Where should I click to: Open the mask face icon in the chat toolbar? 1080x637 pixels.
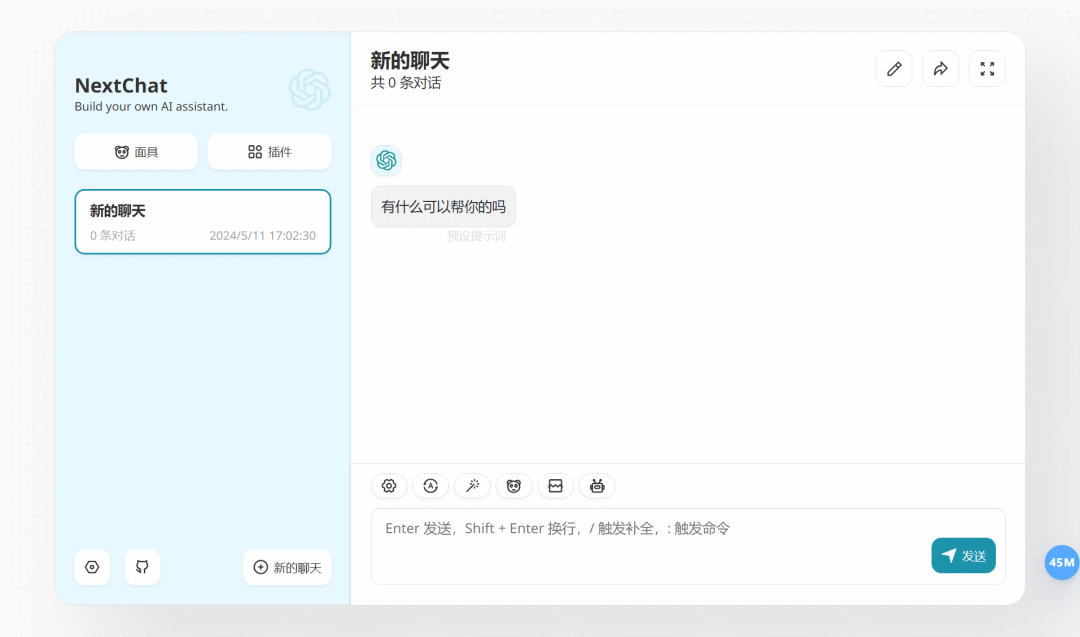pyautogui.click(x=514, y=486)
